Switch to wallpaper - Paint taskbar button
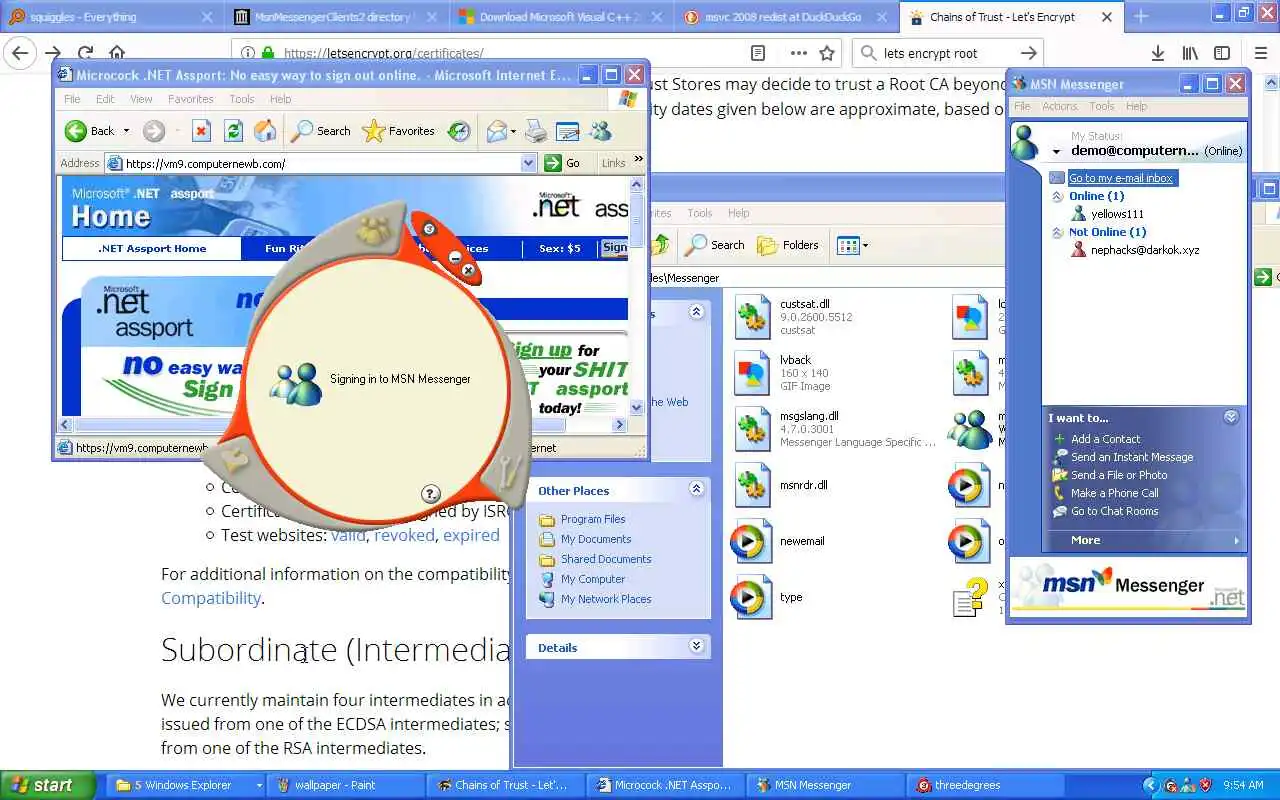1280x800 pixels. (348, 785)
